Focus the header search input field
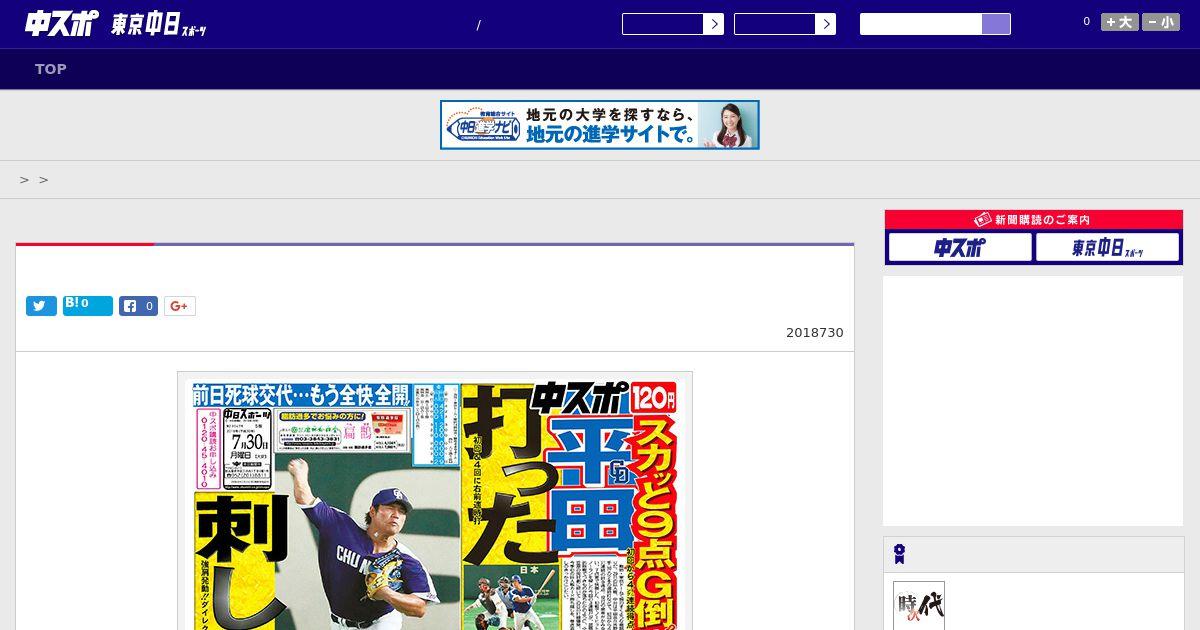 click(921, 24)
